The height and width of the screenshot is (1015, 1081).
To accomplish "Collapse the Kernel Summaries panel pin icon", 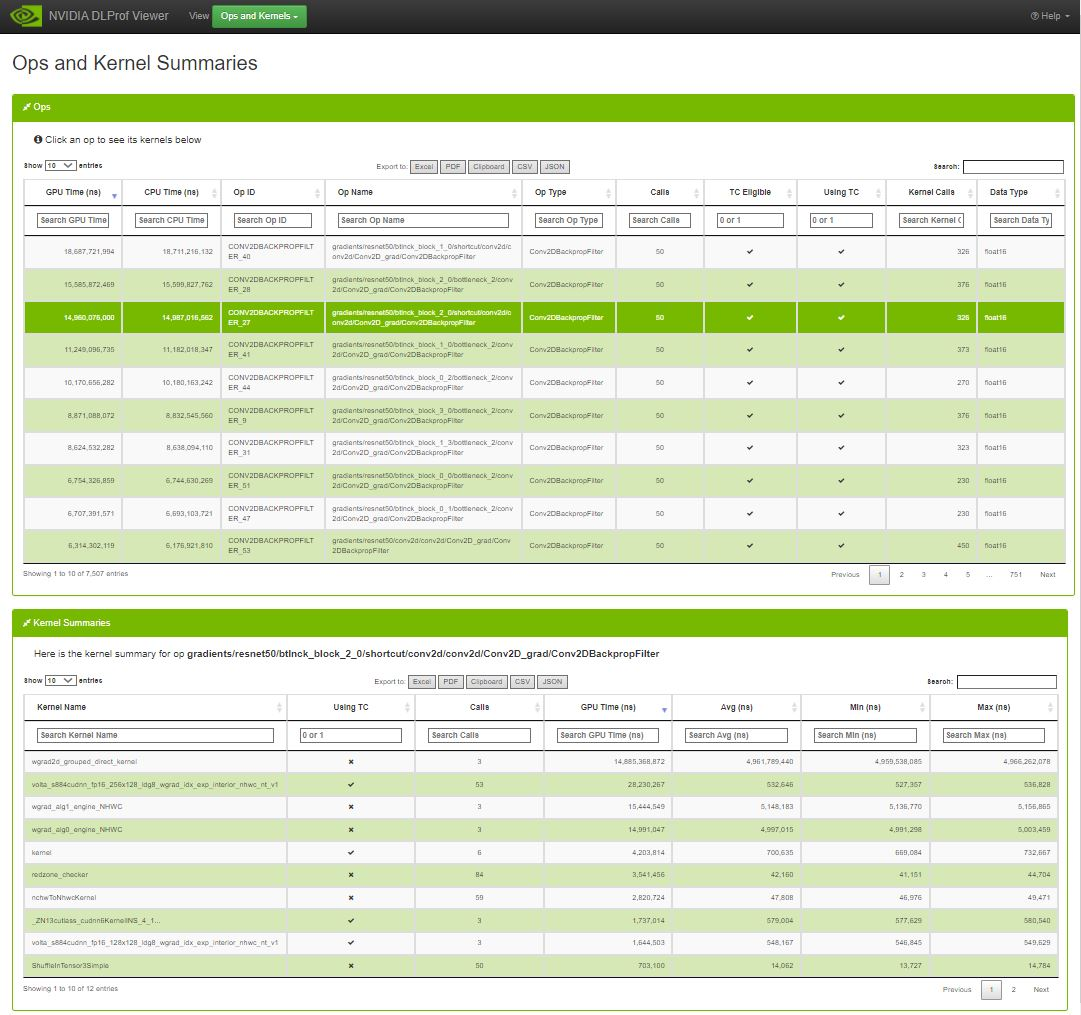I will click(27, 623).
